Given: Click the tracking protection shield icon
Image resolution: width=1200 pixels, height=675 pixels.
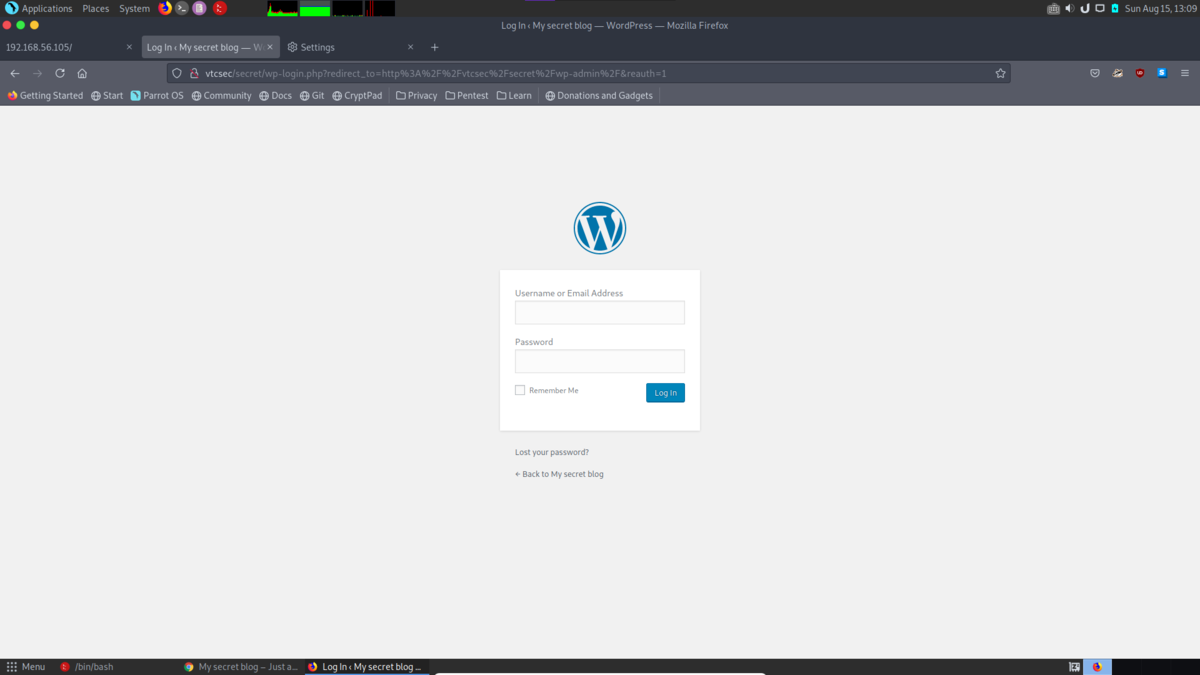Looking at the screenshot, I should click(x=177, y=73).
